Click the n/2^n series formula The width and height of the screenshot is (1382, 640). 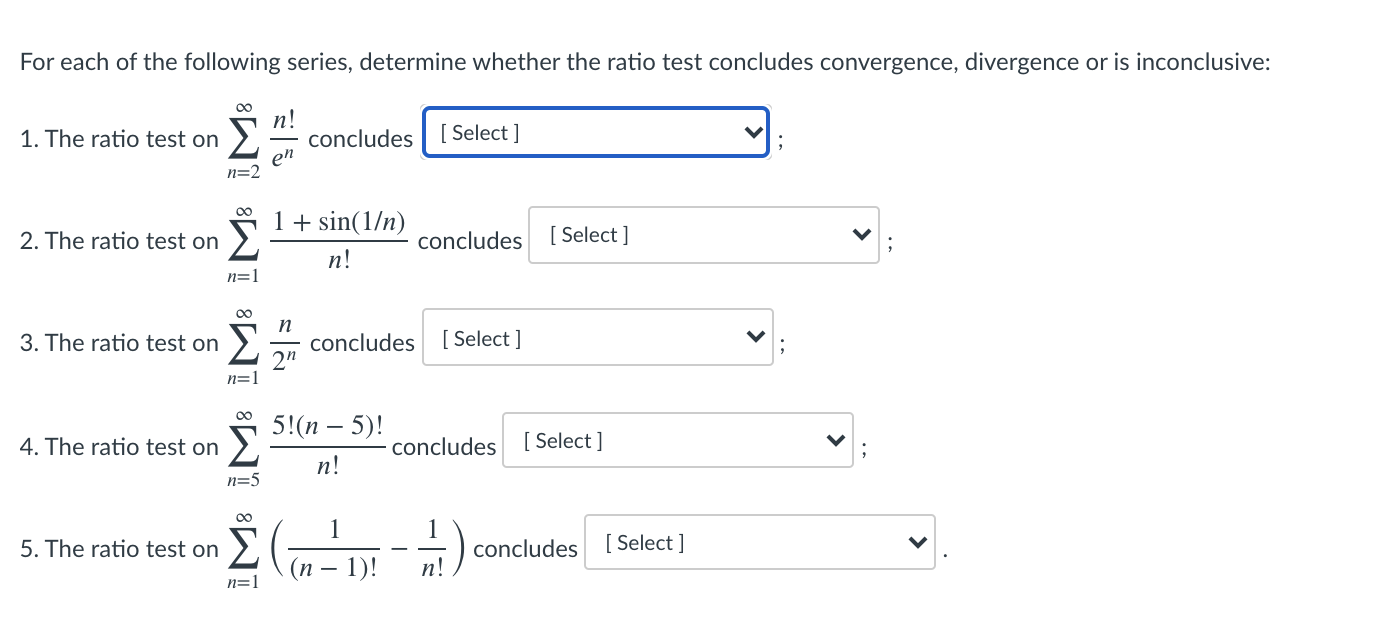point(264,345)
